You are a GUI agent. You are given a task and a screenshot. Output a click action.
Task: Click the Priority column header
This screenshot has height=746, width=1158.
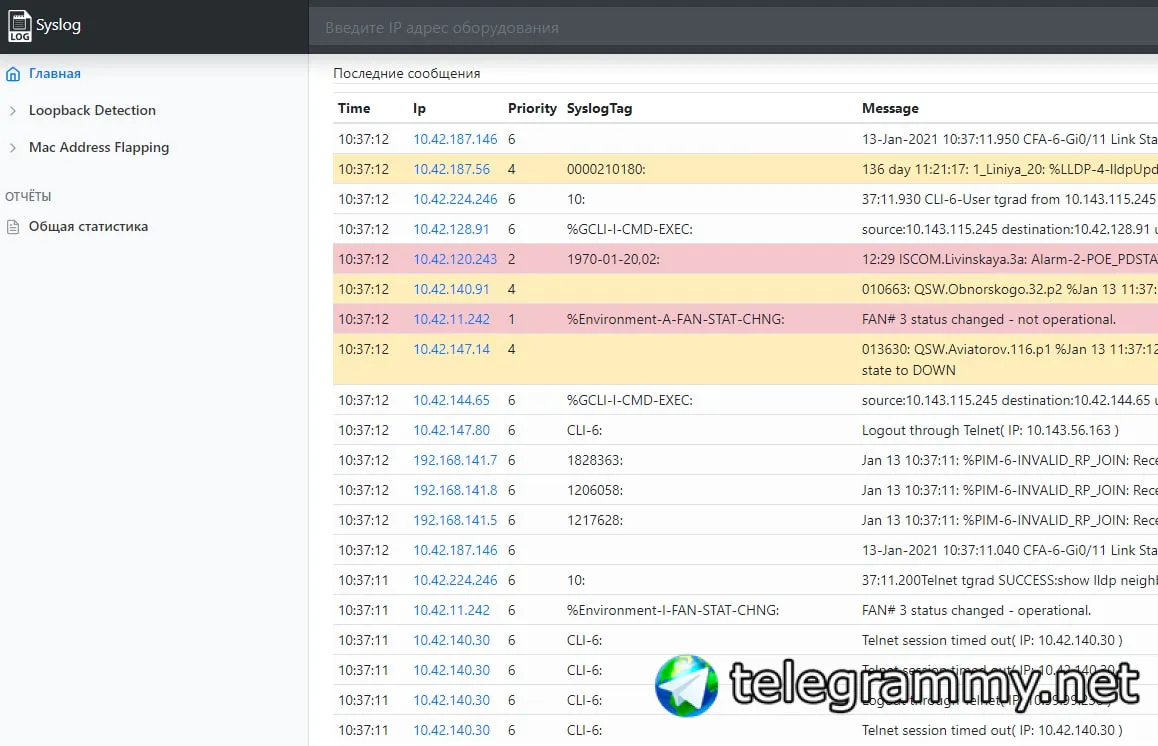[x=532, y=109]
